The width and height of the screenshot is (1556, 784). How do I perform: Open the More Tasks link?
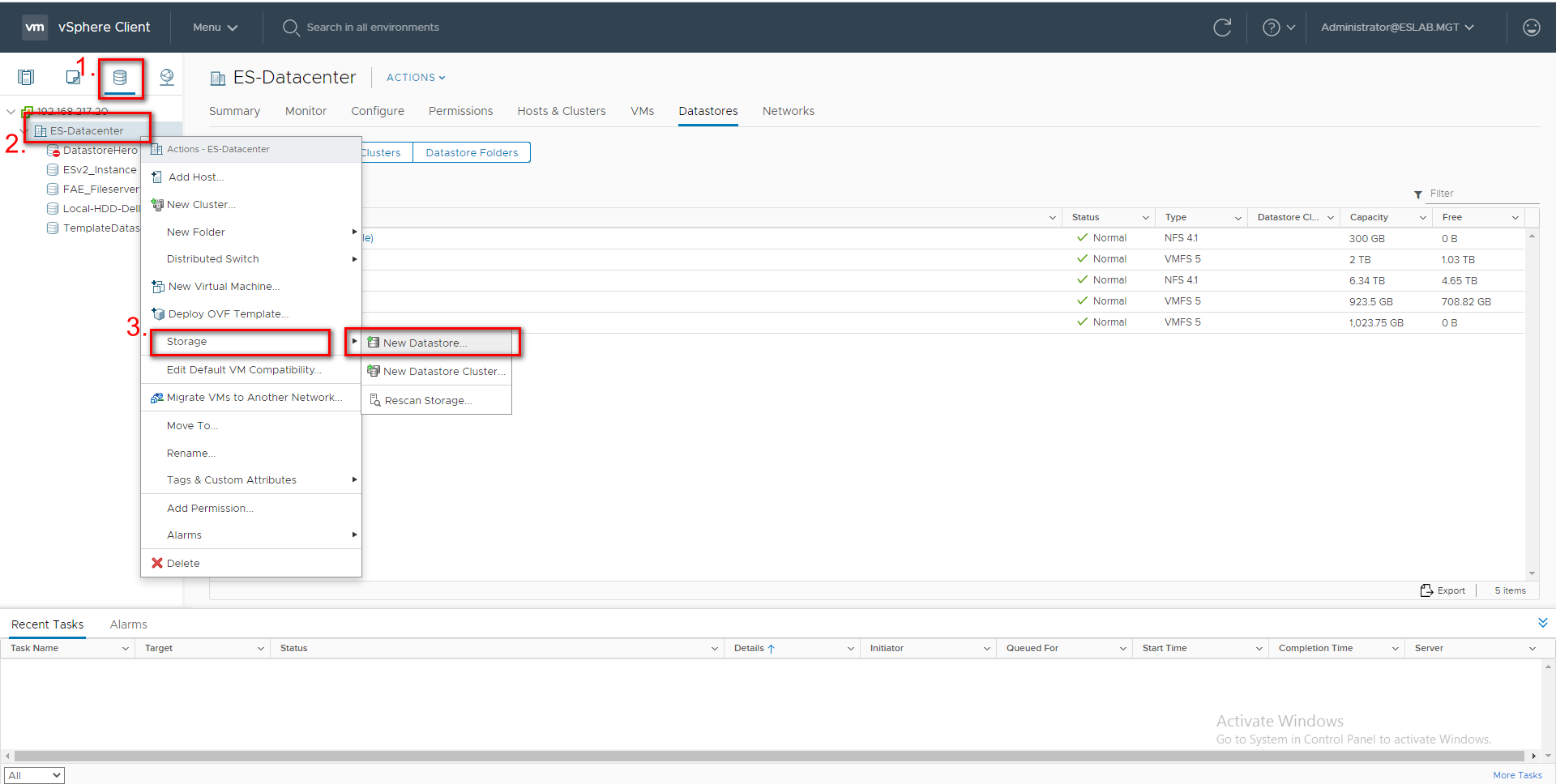[x=1517, y=775]
